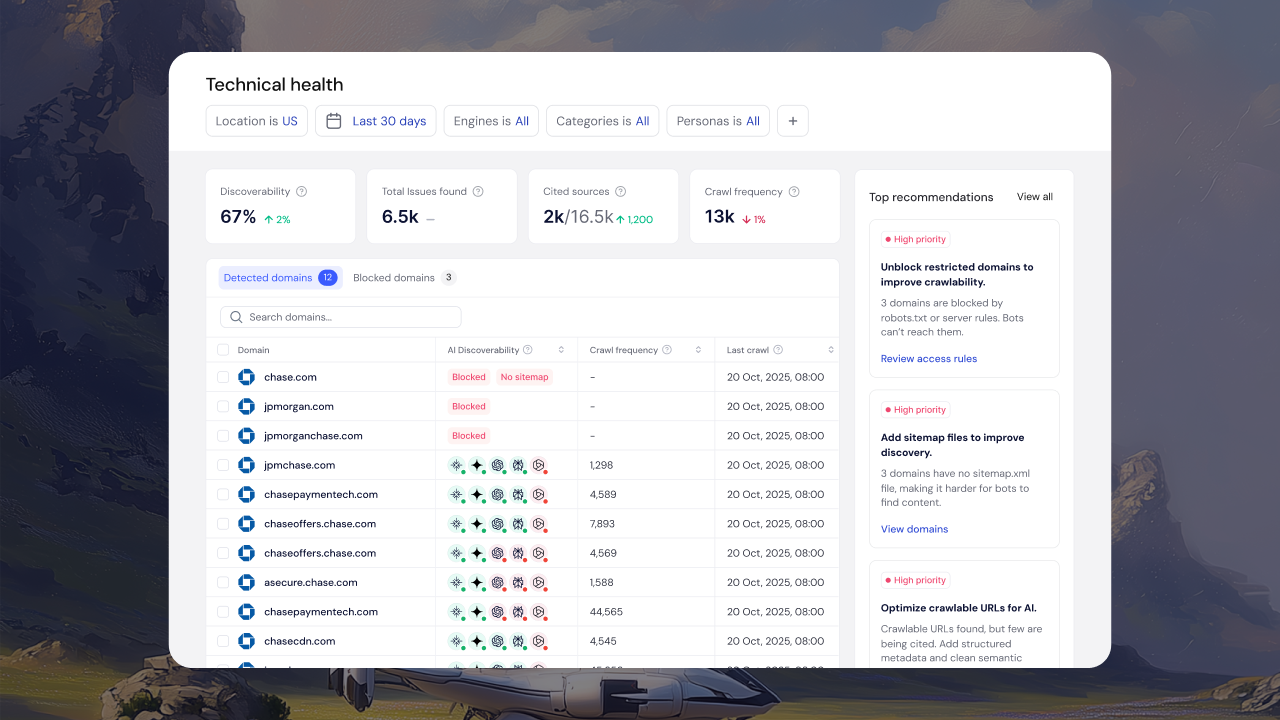The image size is (1280, 720).
Task: Open View all recommendations
Action: (1035, 197)
